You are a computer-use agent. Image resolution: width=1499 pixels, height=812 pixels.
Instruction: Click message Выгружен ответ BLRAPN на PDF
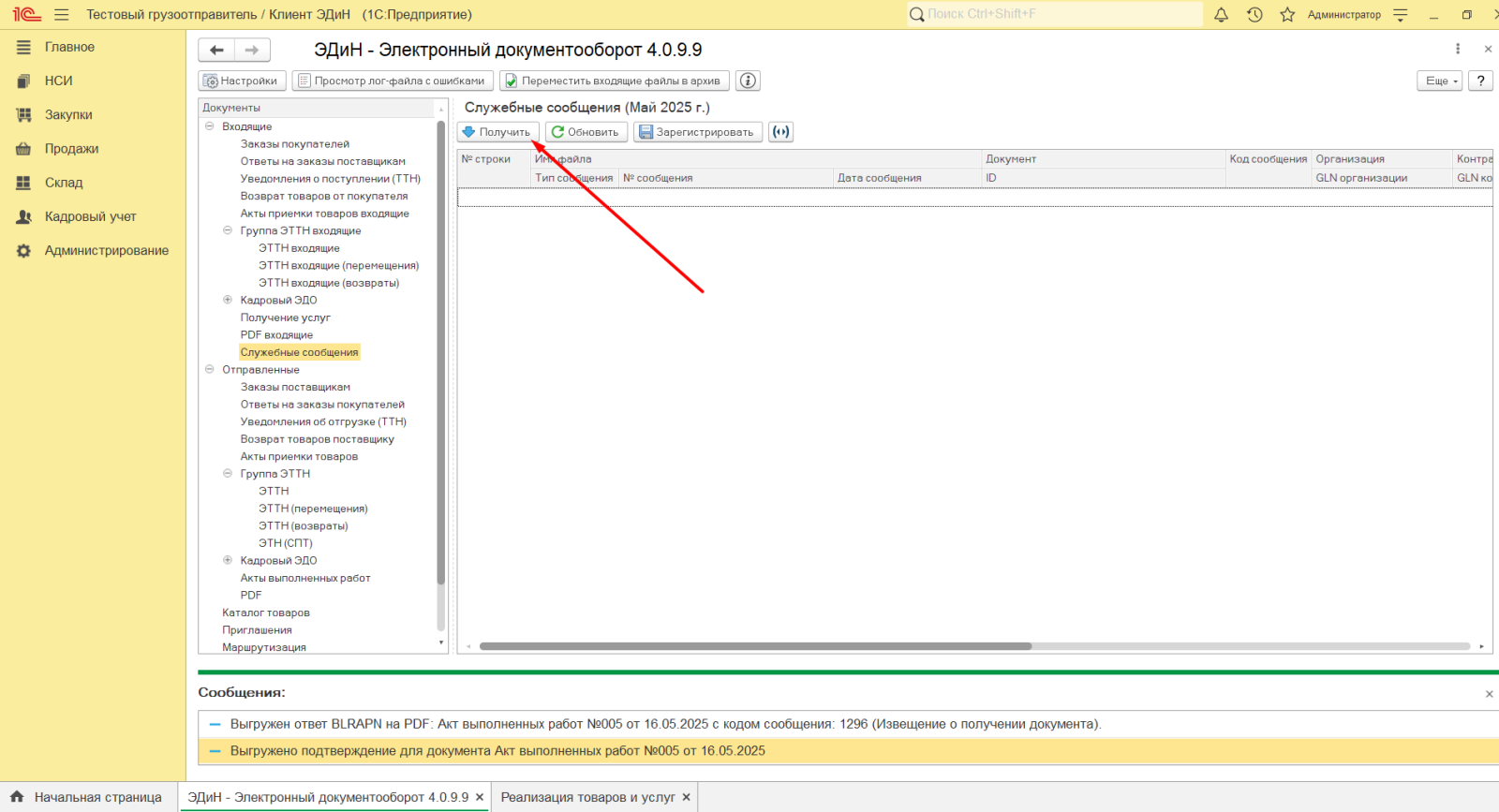coord(848,724)
